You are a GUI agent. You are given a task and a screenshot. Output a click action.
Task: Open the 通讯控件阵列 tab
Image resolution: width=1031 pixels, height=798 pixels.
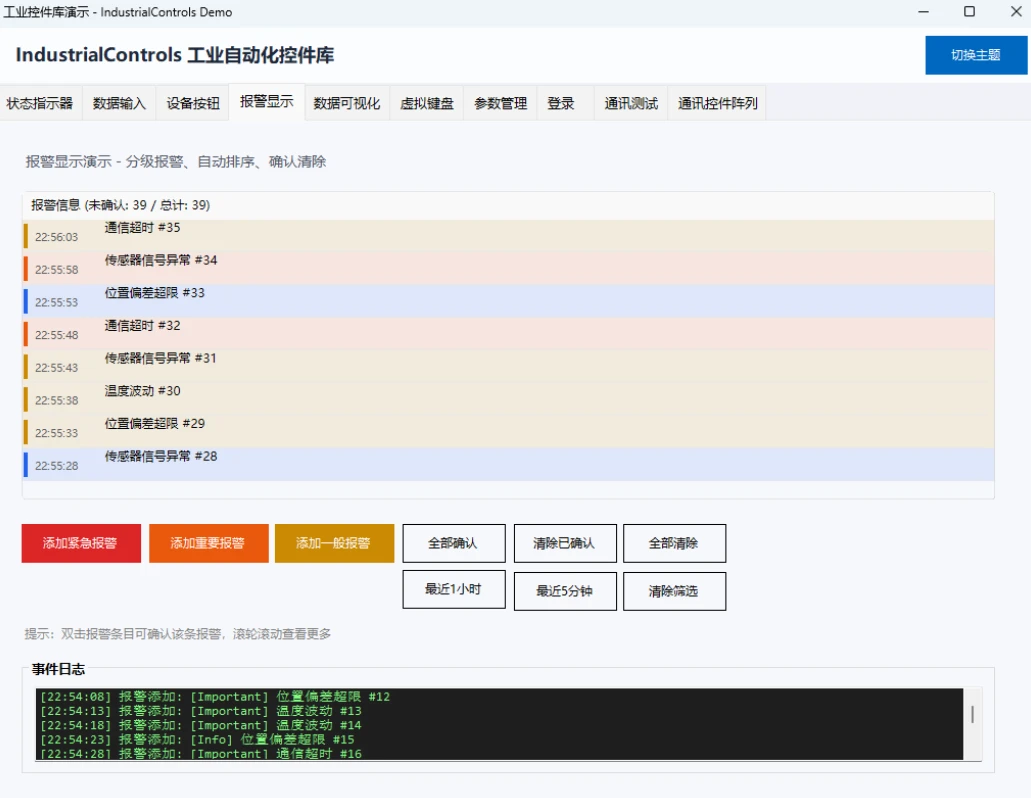pos(717,103)
